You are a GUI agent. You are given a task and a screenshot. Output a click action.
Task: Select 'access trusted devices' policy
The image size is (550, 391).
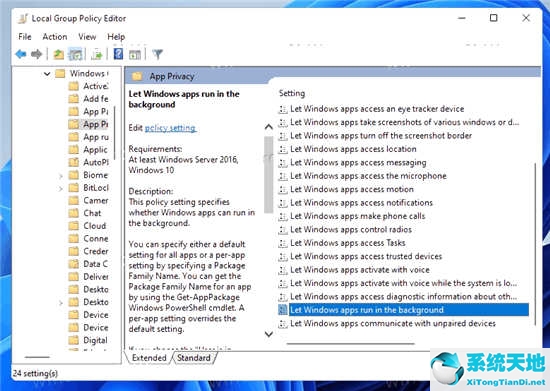(366, 256)
